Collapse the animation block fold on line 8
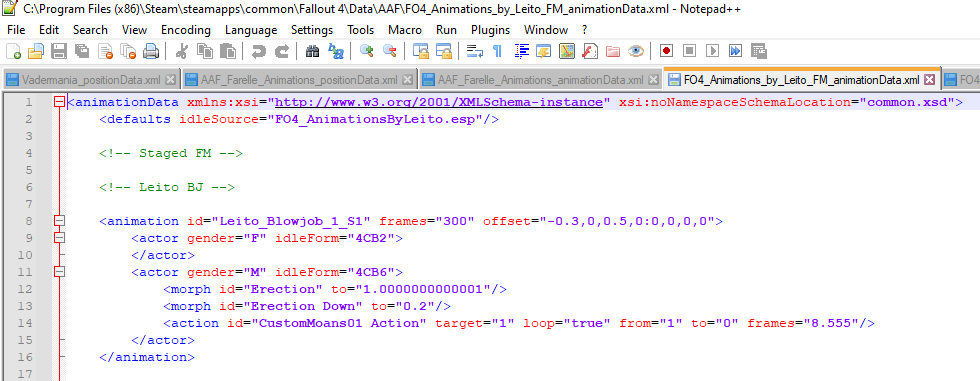The height and width of the screenshot is (381, 980). (x=59, y=220)
